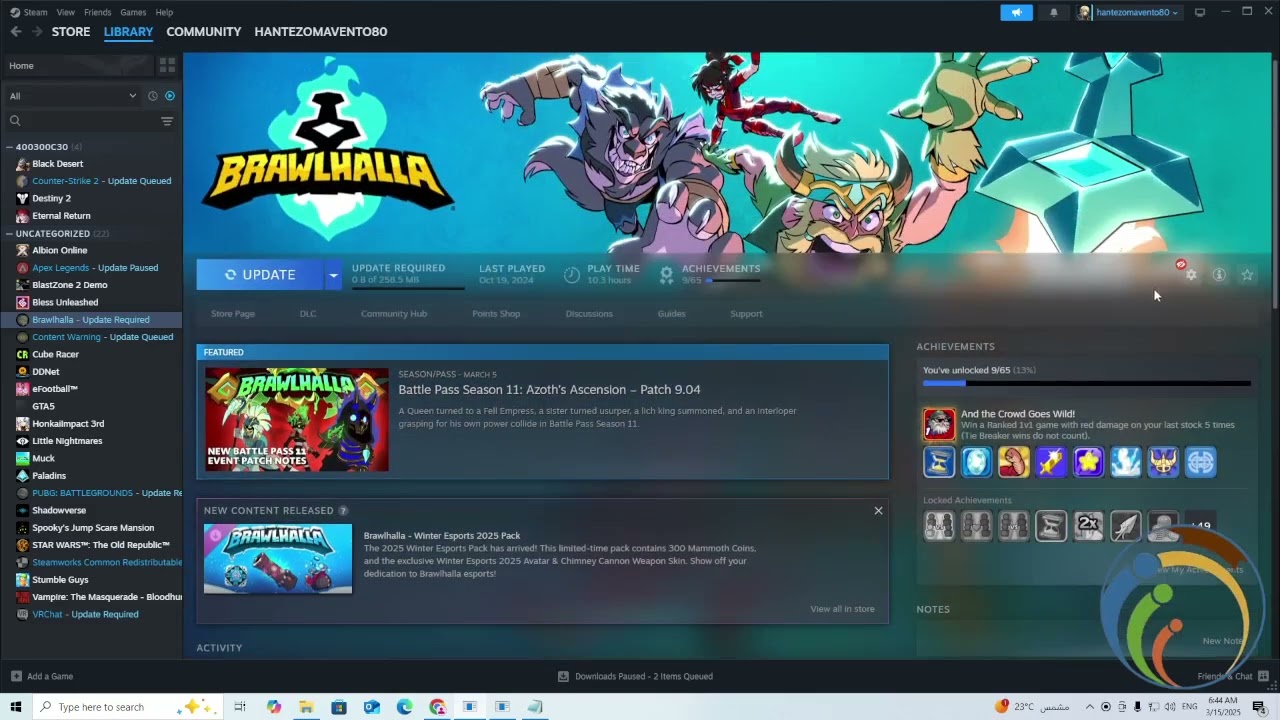Open Brawlhalla Community Hub link
The image size is (1280, 720).
pyautogui.click(x=394, y=314)
